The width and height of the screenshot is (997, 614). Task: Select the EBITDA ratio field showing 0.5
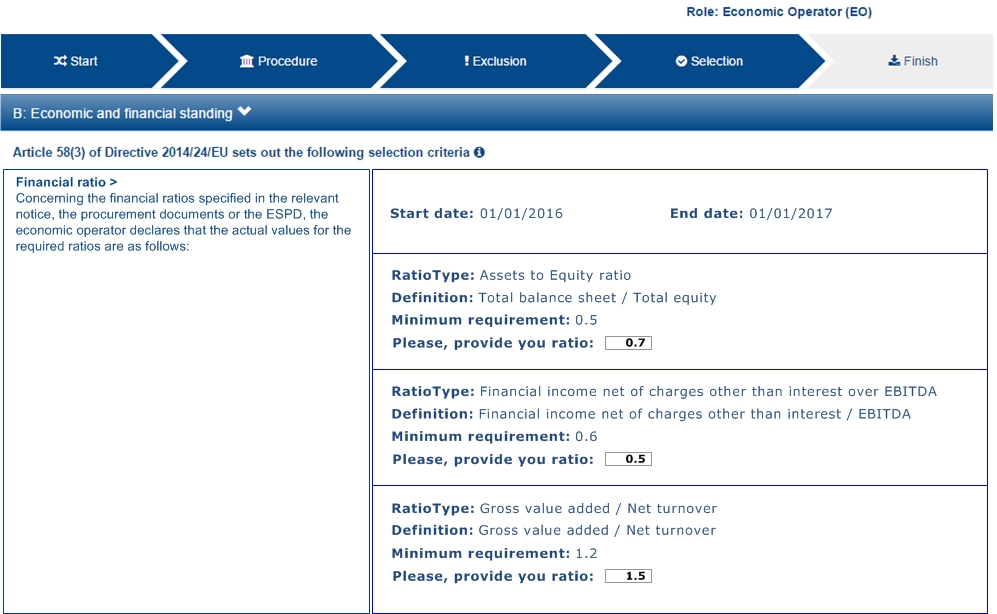(628, 459)
